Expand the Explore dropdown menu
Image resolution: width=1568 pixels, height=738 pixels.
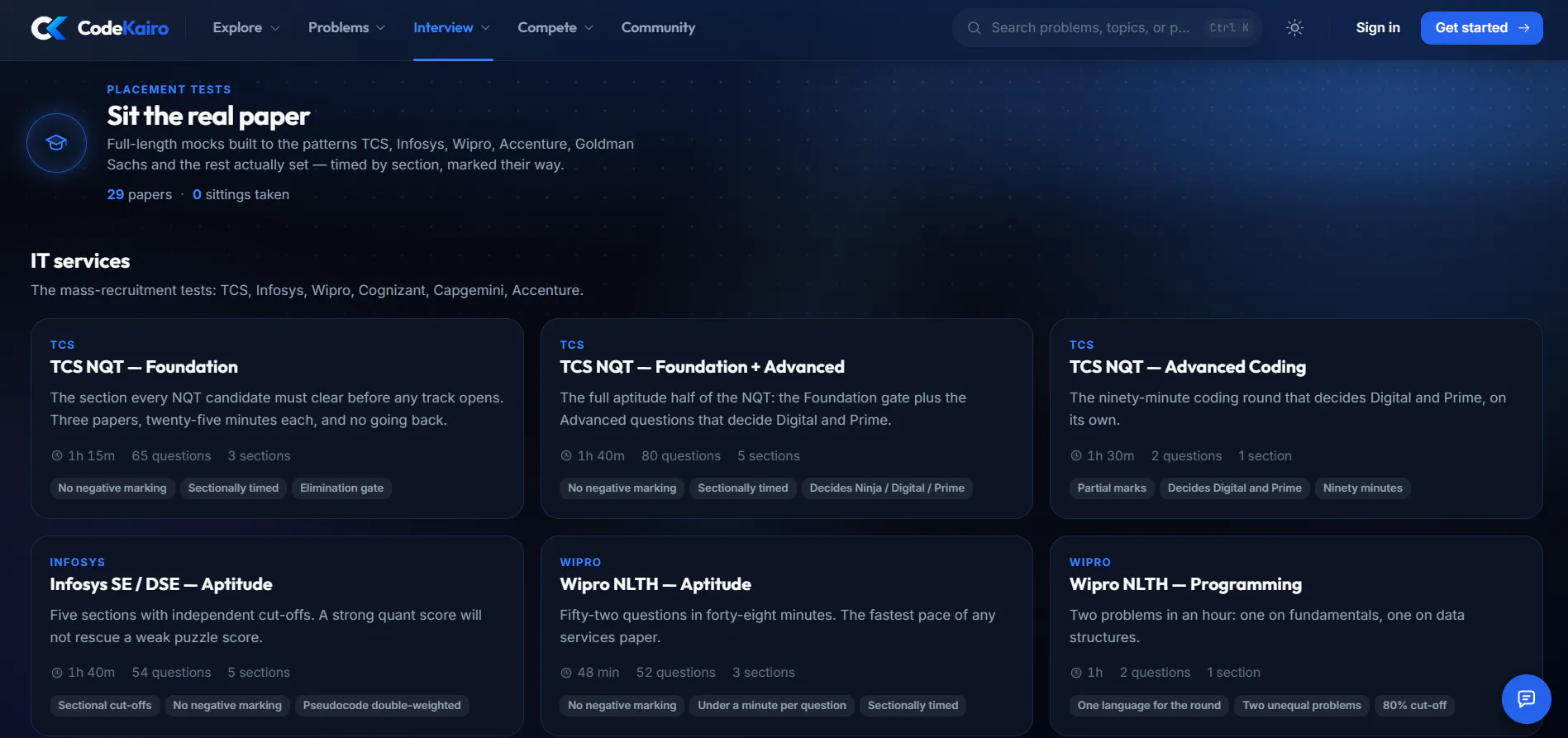[x=246, y=28]
